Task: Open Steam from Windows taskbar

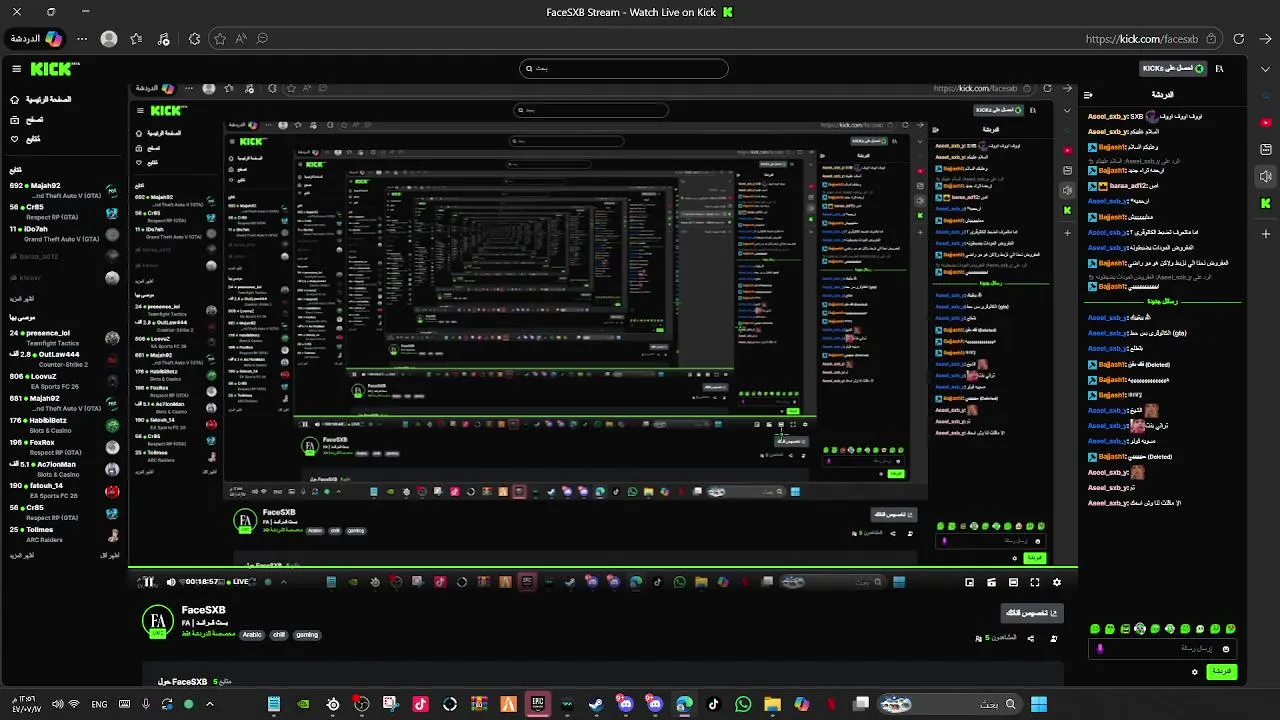Action: pyautogui.click(x=596, y=704)
